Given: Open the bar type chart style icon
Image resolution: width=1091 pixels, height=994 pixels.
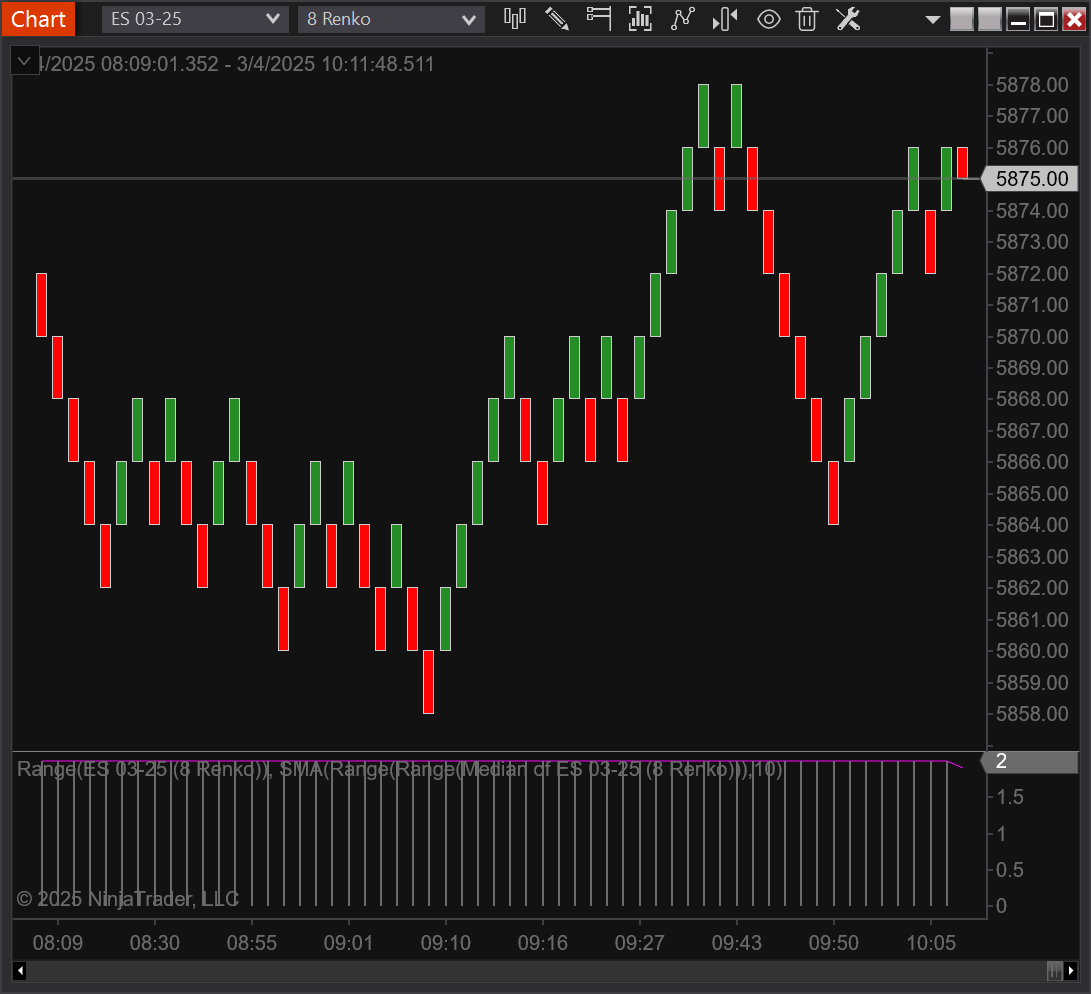Looking at the screenshot, I should coord(515,19).
